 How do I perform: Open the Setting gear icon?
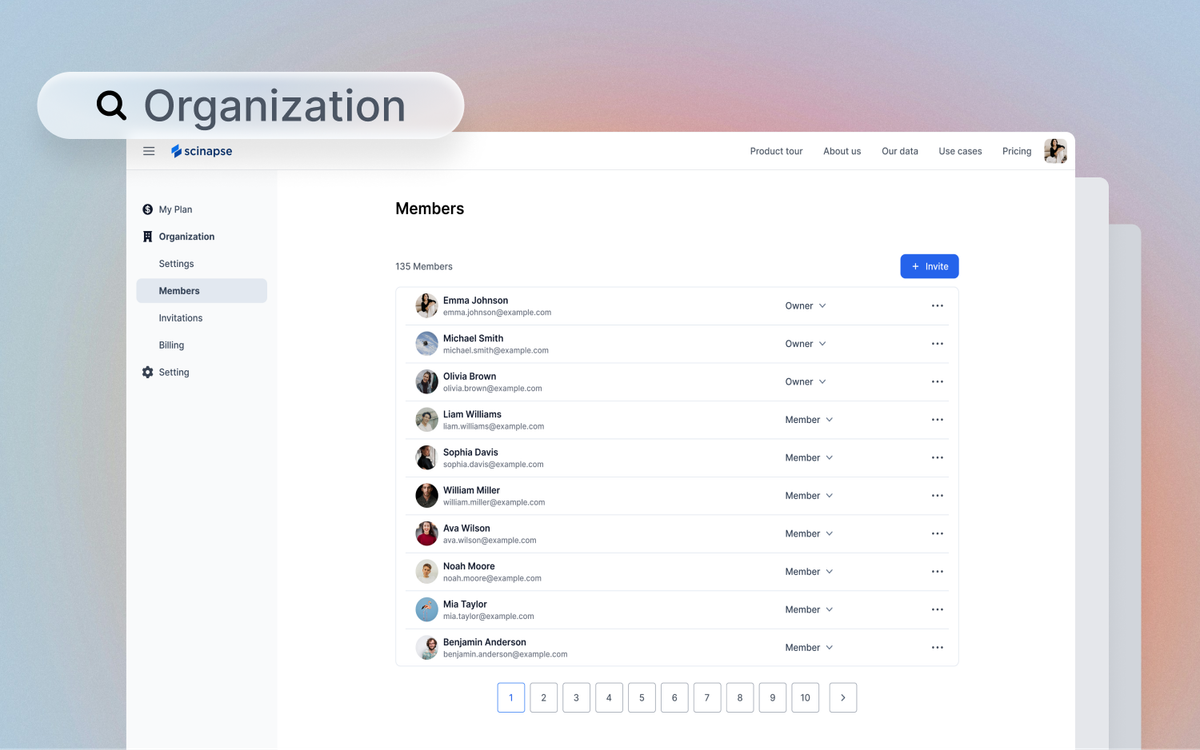coord(148,372)
